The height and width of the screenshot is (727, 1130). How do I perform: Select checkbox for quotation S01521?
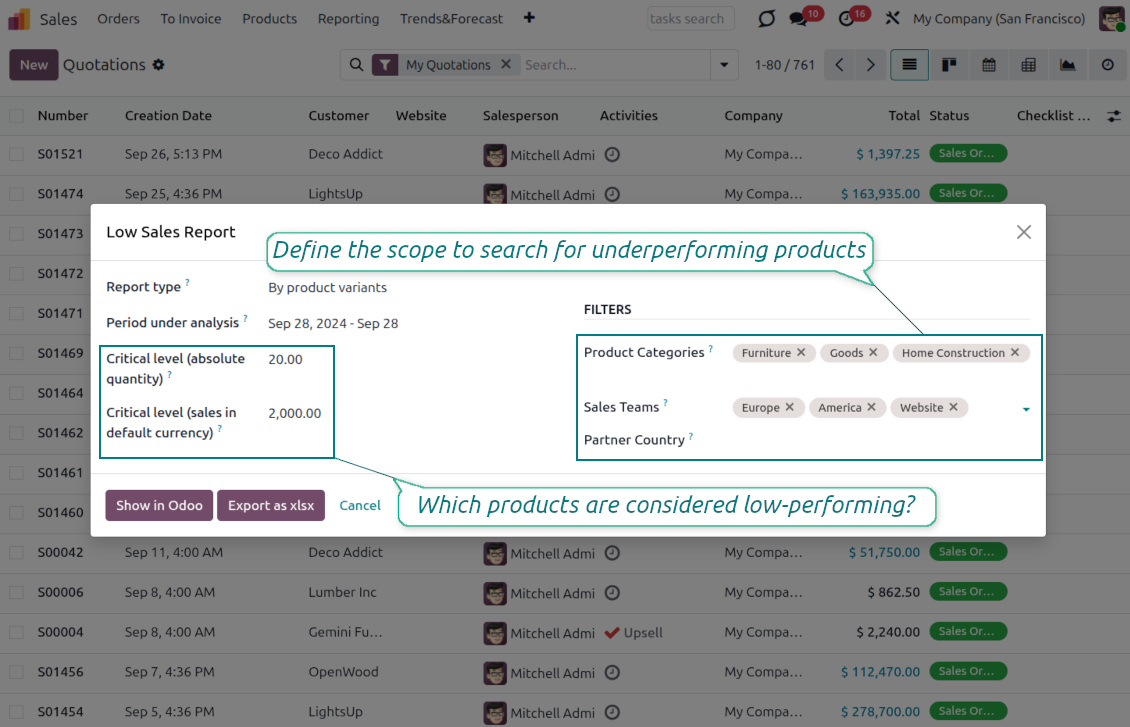(x=16, y=154)
